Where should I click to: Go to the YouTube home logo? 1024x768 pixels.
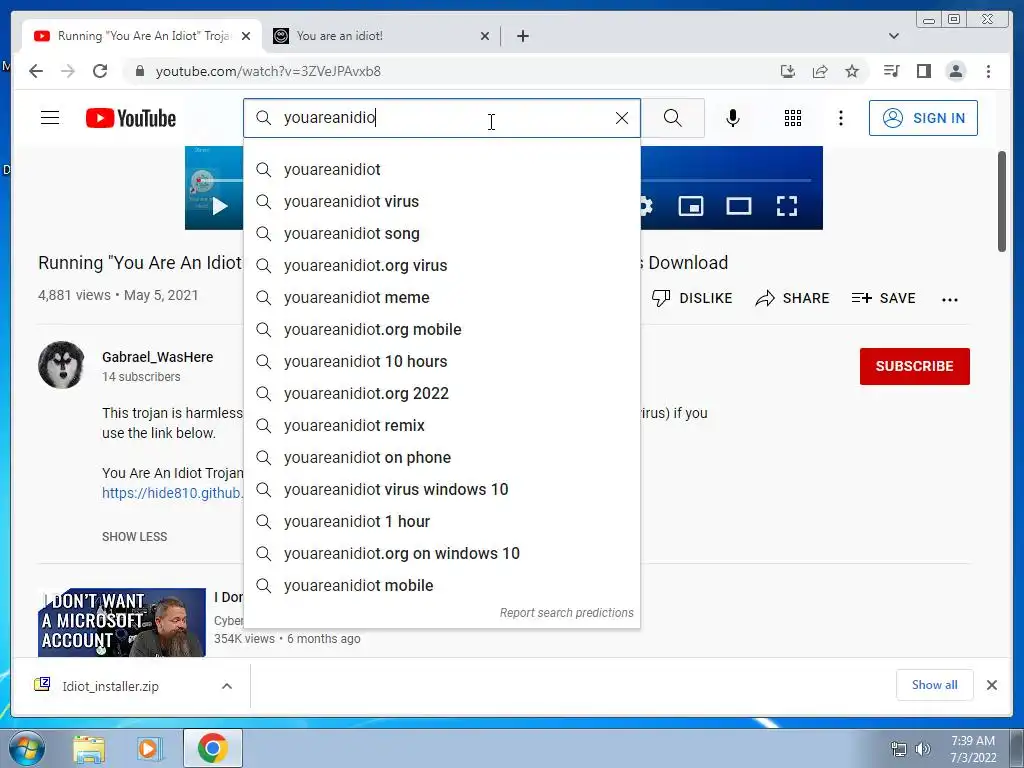click(x=131, y=118)
